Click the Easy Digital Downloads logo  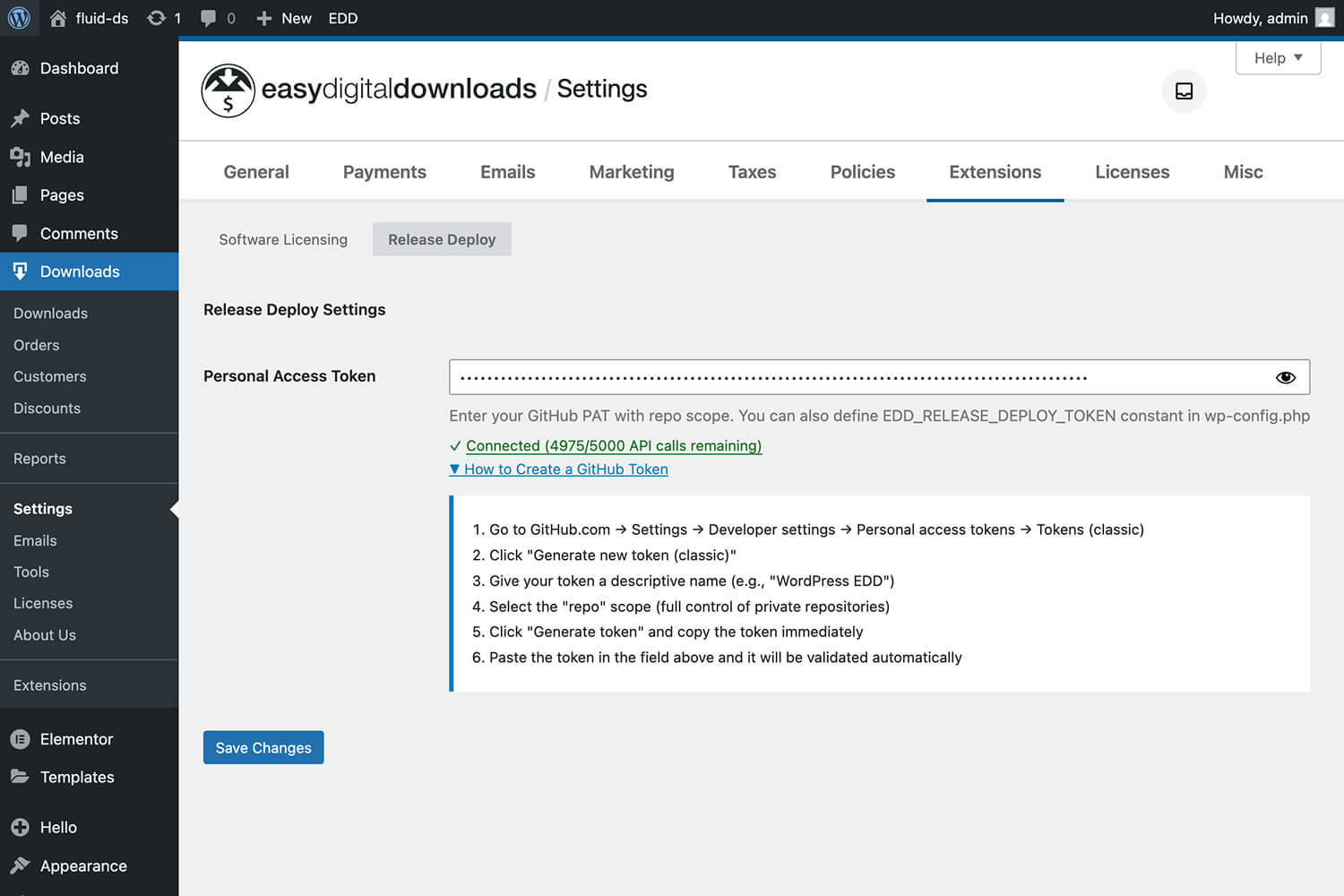coord(228,90)
